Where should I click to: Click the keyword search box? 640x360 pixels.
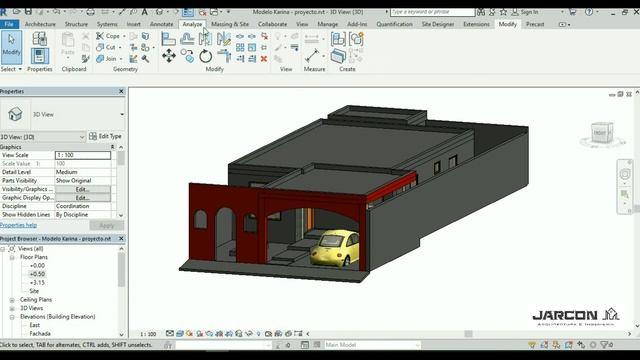coord(432,12)
